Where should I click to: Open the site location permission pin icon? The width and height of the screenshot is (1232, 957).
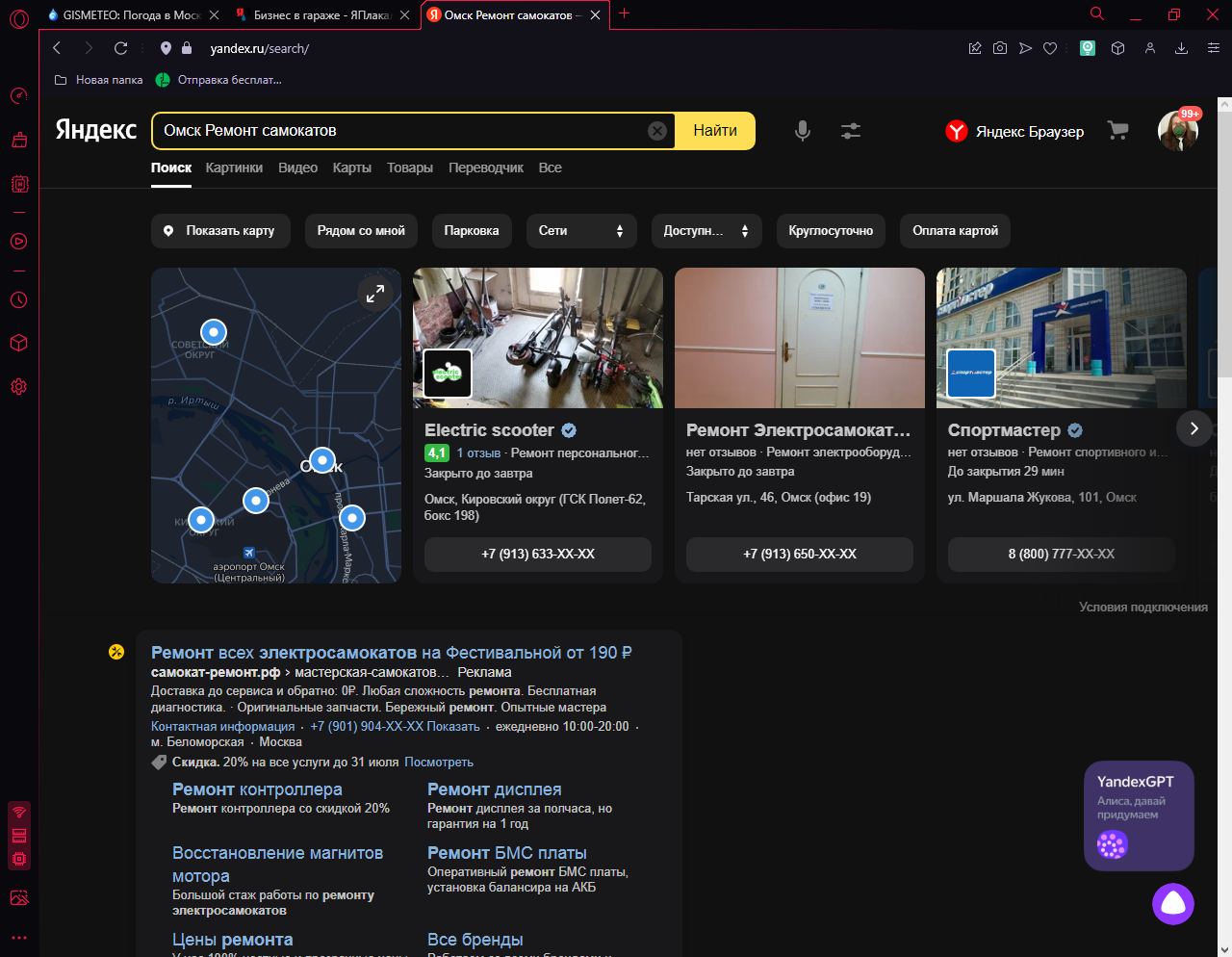pyautogui.click(x=166, y=48)
